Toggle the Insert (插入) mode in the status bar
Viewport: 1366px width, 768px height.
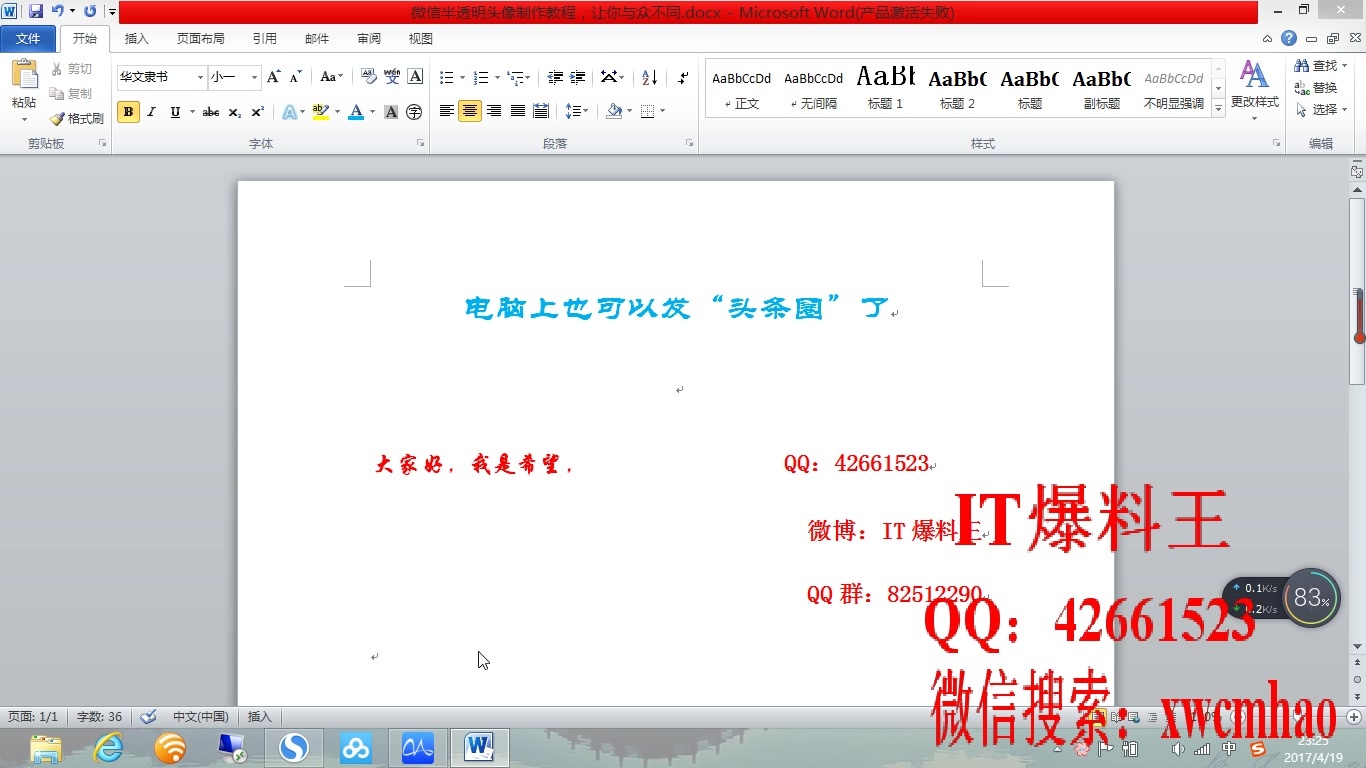pos(260,716)
